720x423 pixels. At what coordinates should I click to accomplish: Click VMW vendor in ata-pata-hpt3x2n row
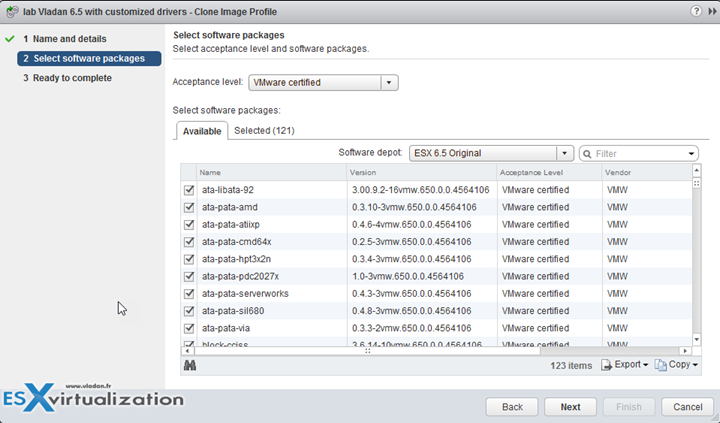(x=617, y=259)
